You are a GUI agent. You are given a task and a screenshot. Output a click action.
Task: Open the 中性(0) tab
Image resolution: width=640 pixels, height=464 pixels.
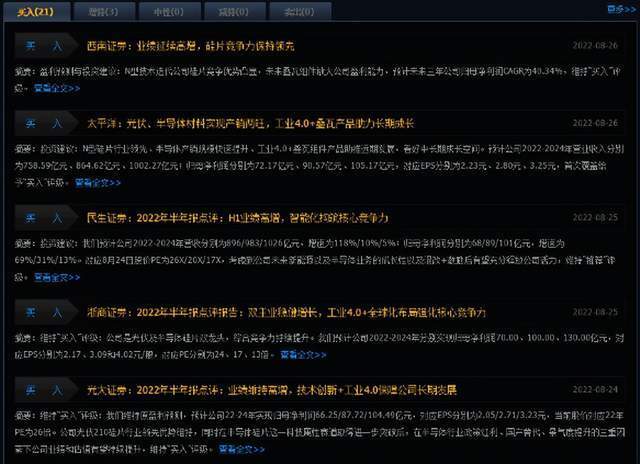pyautogui.click(x=169, y=11)
